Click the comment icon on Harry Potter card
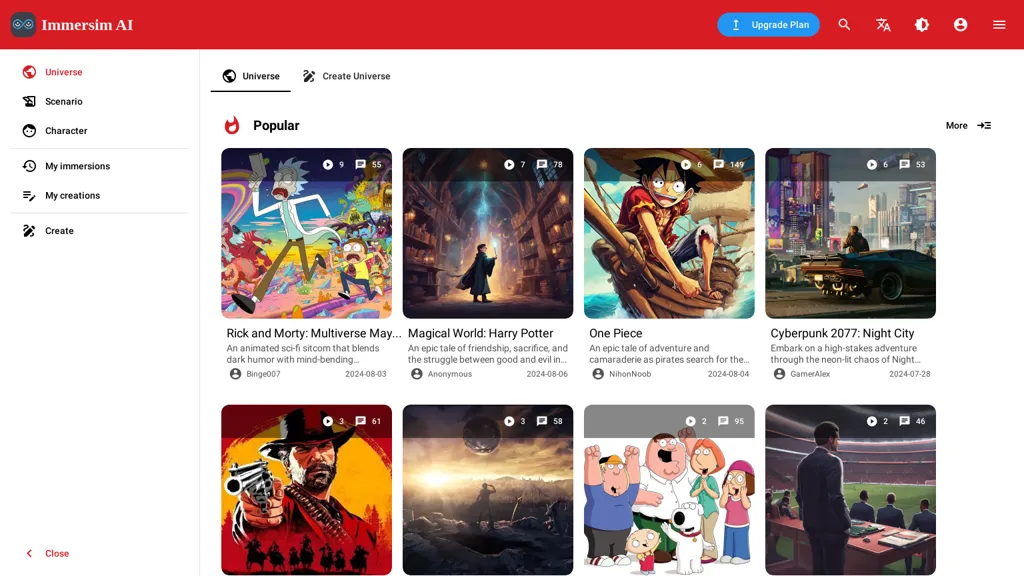The height and width of the screenshot is (576, 1024). 542,165
